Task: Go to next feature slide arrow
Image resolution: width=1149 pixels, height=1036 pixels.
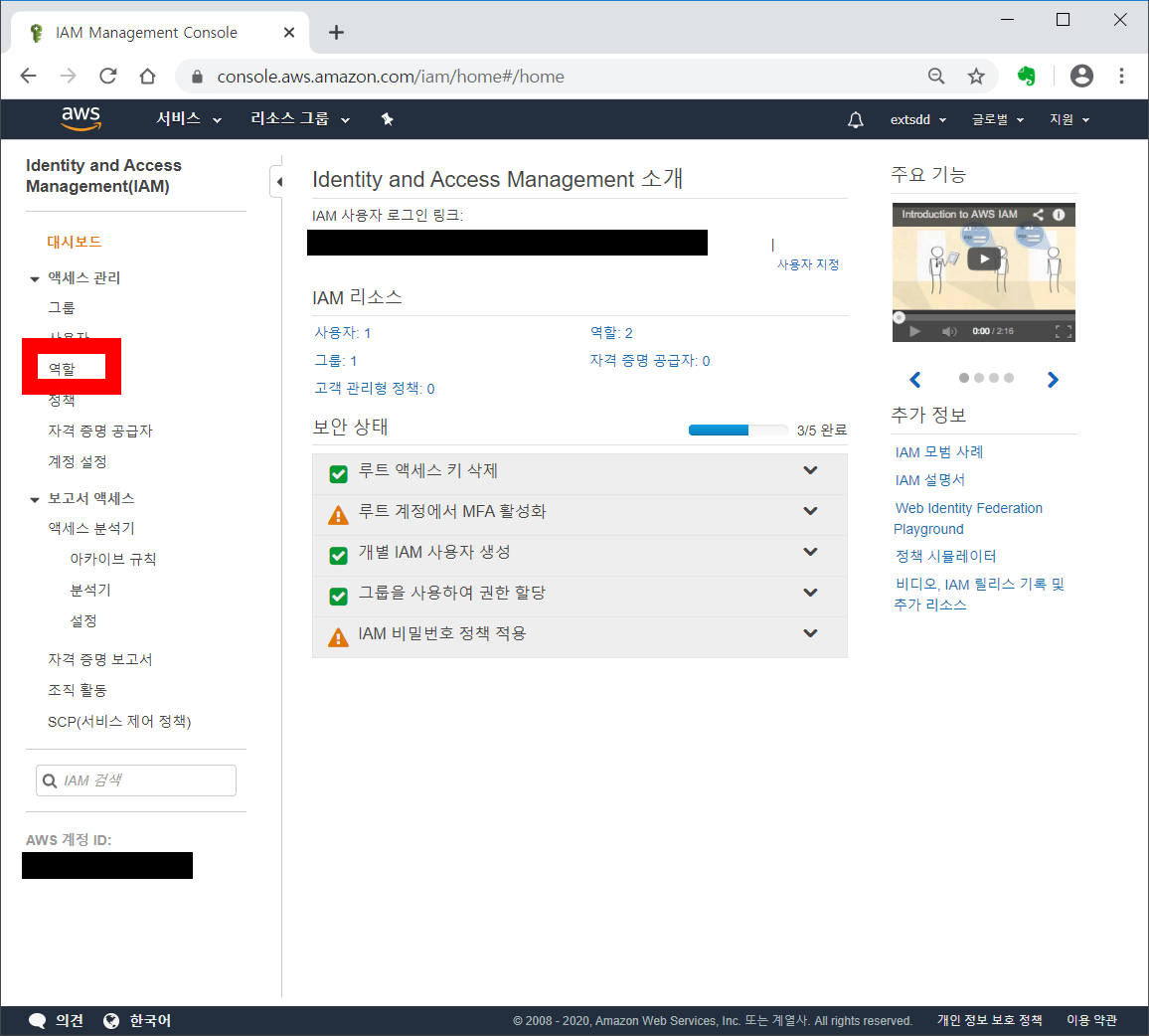Action: [x=1053, y=379]
